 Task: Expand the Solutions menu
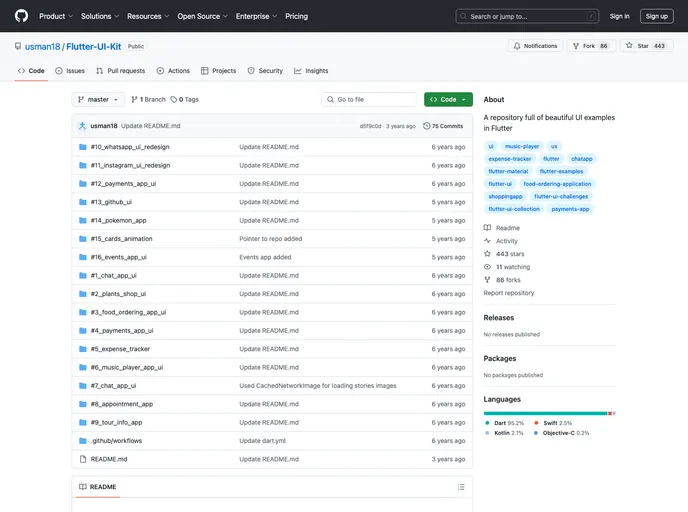[x=100, y=16]
